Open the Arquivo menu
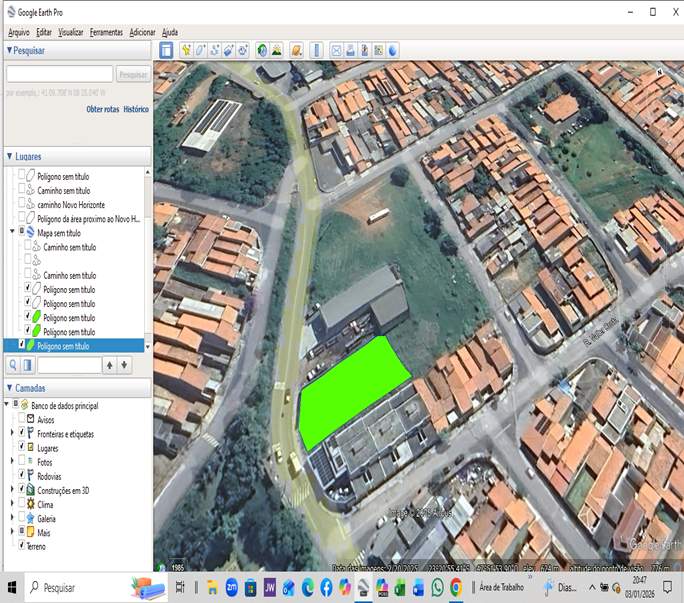 (x=19, y=32)
